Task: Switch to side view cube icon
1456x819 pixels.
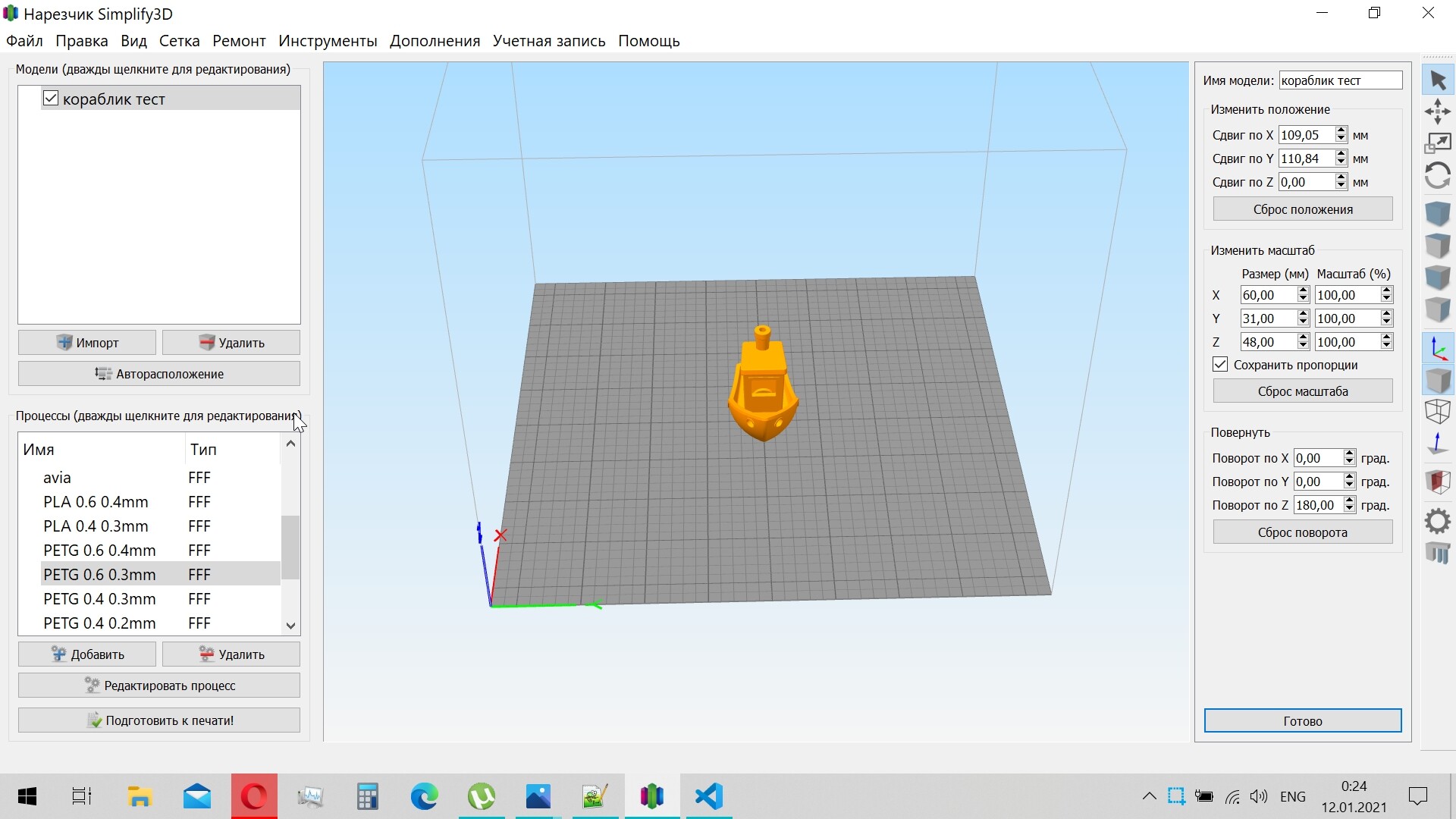Action: 1438,309
